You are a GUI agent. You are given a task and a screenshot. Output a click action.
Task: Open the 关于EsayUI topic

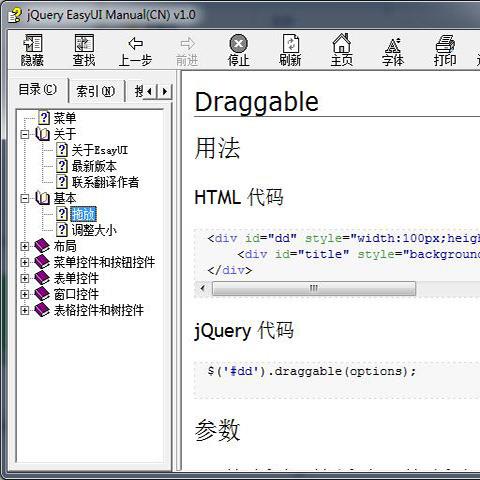pyautogui.click(x=100, y=150)
